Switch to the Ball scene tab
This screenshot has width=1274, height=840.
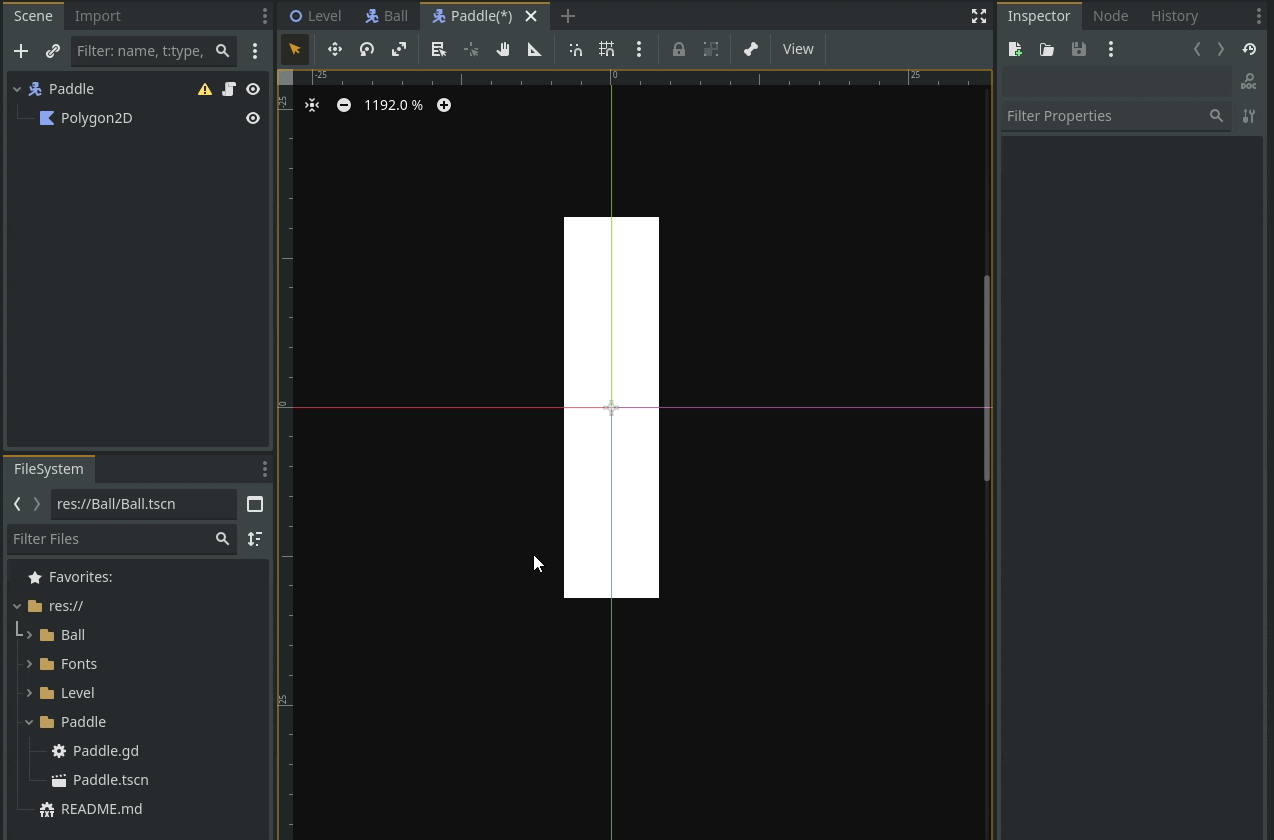coord(387,16)
